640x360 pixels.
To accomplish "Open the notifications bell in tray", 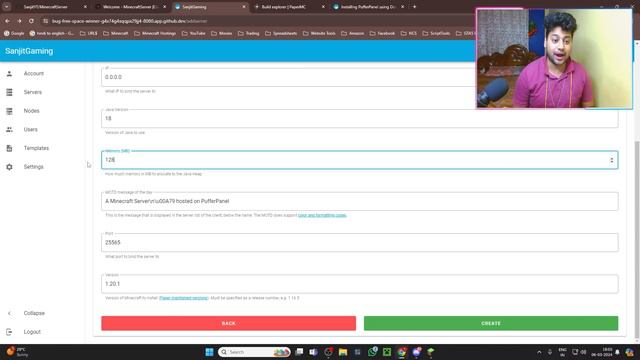I will pos(618,352).
